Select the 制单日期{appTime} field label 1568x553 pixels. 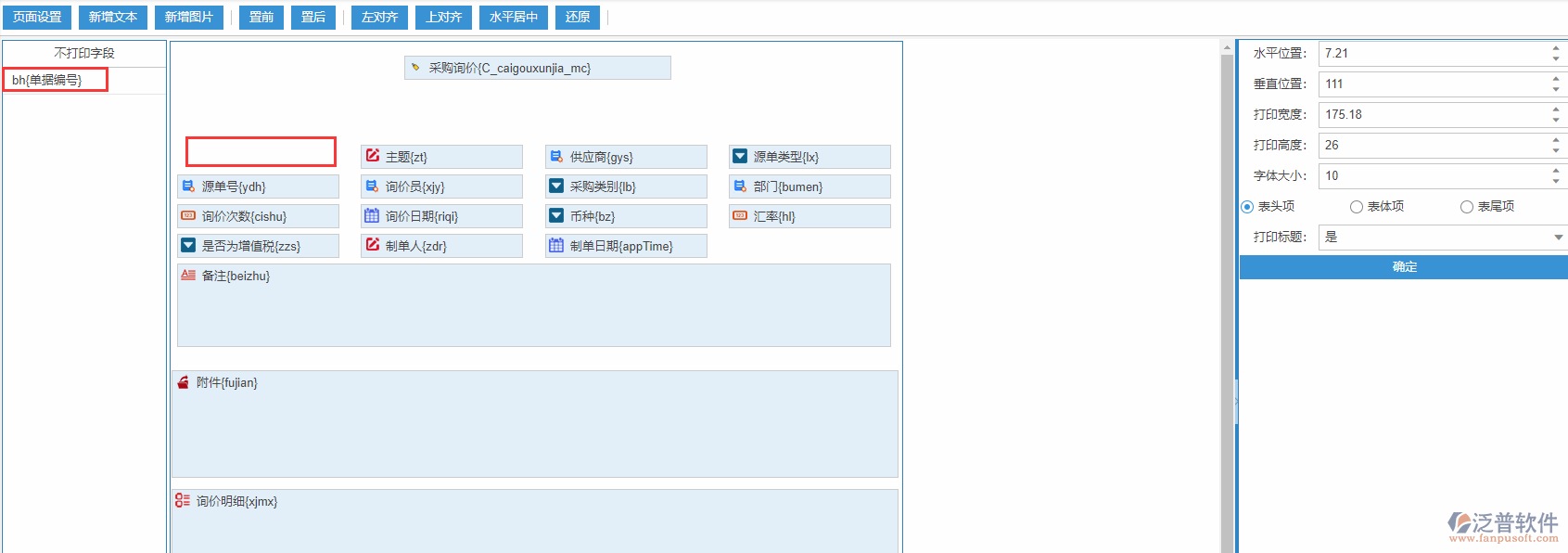(621, 246)
